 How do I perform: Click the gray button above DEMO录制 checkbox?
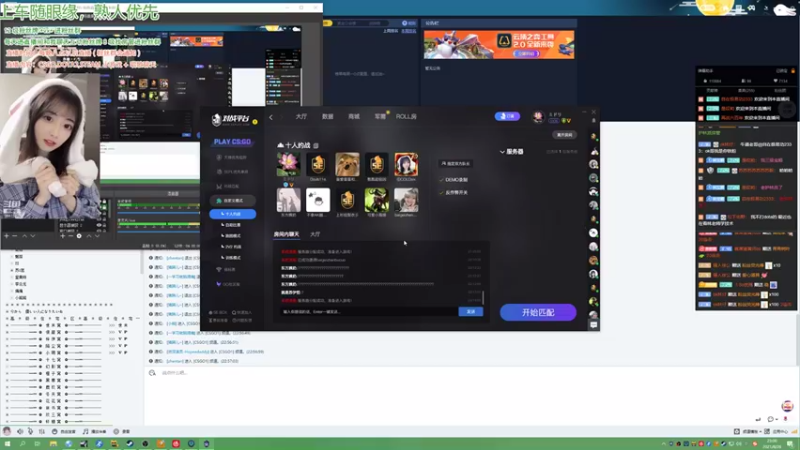(456, 163)
